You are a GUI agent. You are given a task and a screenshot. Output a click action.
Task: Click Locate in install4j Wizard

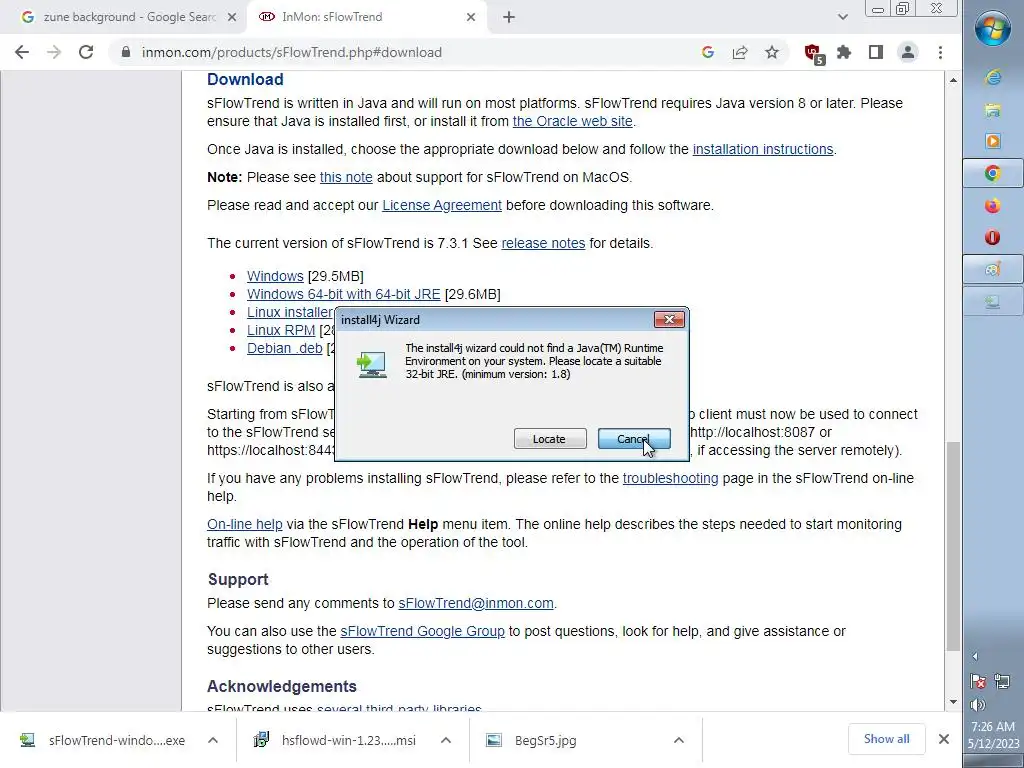click(x=550, y=439)
